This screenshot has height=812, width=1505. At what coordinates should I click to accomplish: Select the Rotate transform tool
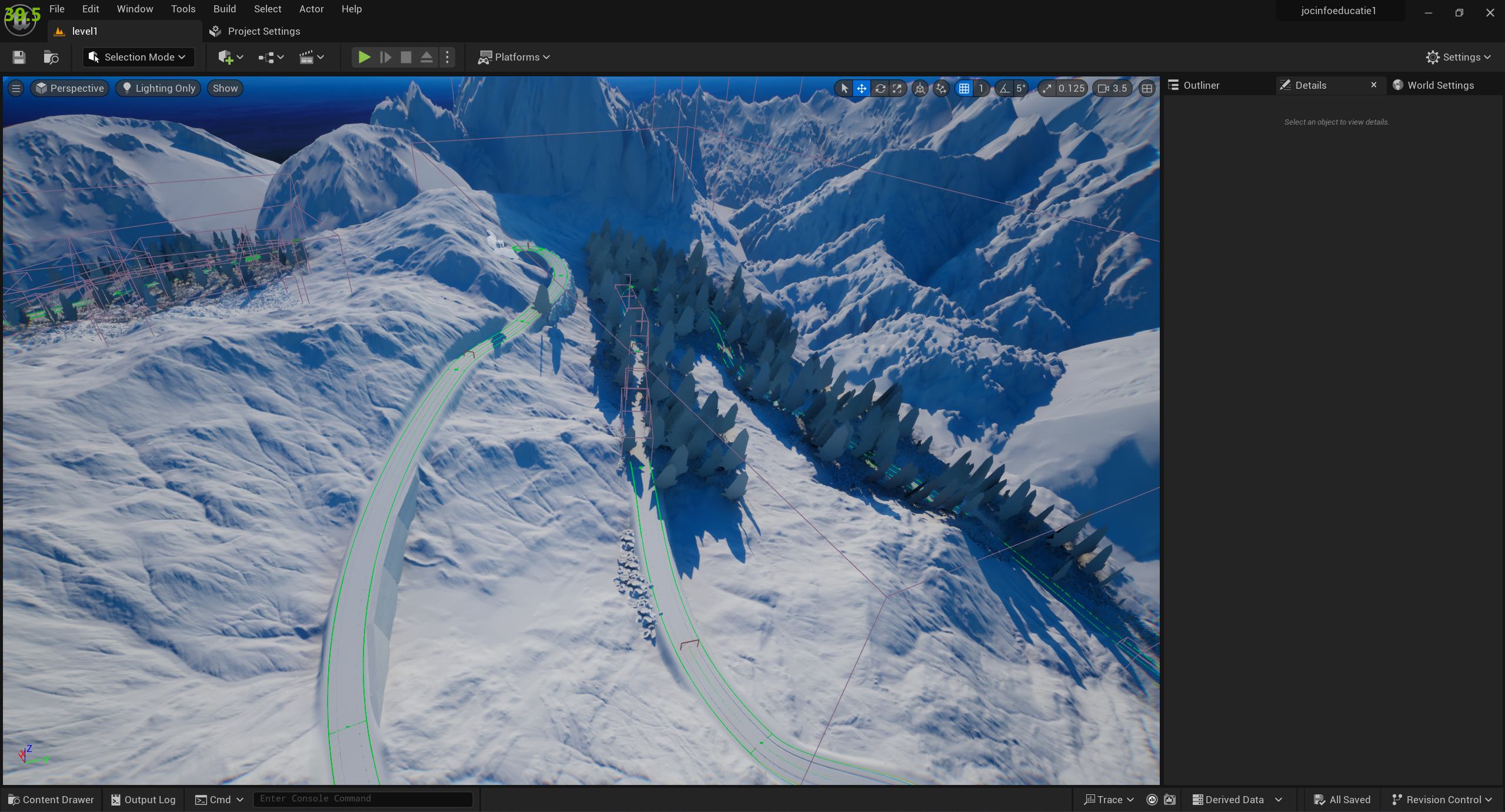click(x=880, y=88)
